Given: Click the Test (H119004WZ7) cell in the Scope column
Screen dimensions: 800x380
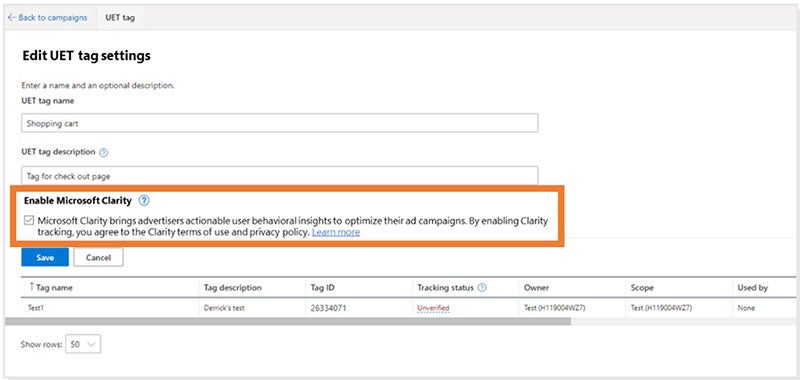Looking at the screenshot, I should 661,308.
